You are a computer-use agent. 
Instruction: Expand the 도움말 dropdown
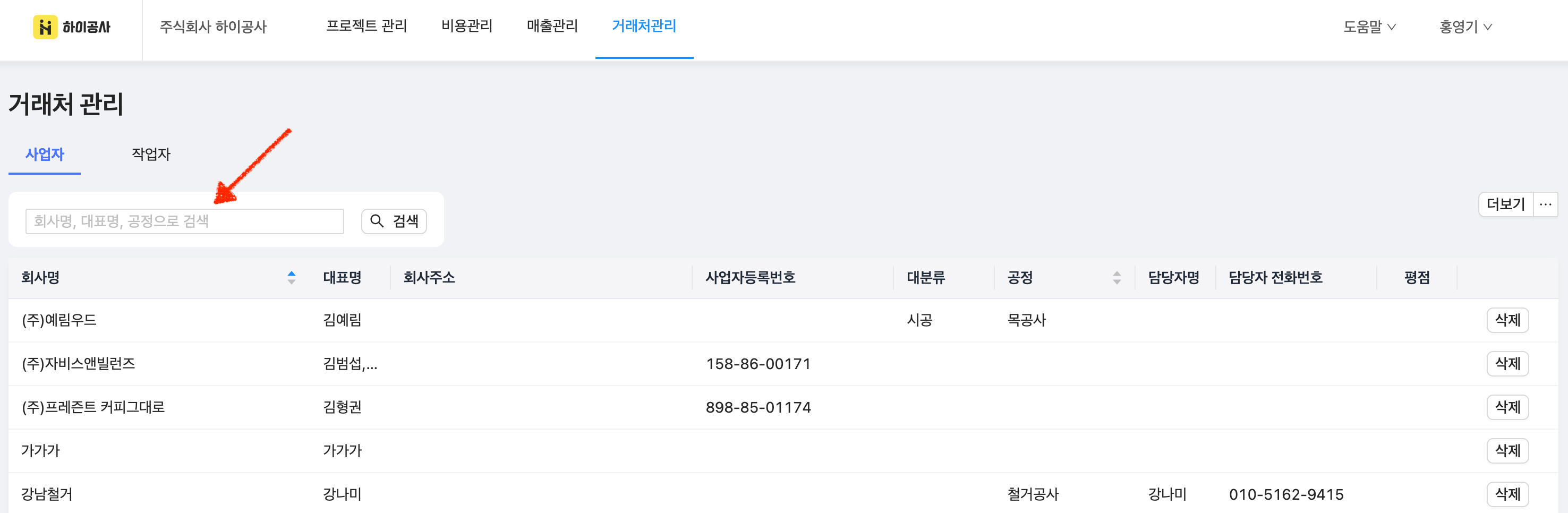1369,27
